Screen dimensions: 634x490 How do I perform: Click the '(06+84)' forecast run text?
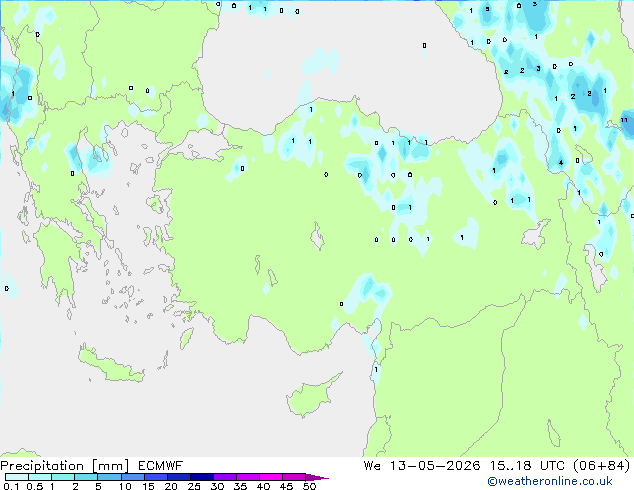[602, 466]
